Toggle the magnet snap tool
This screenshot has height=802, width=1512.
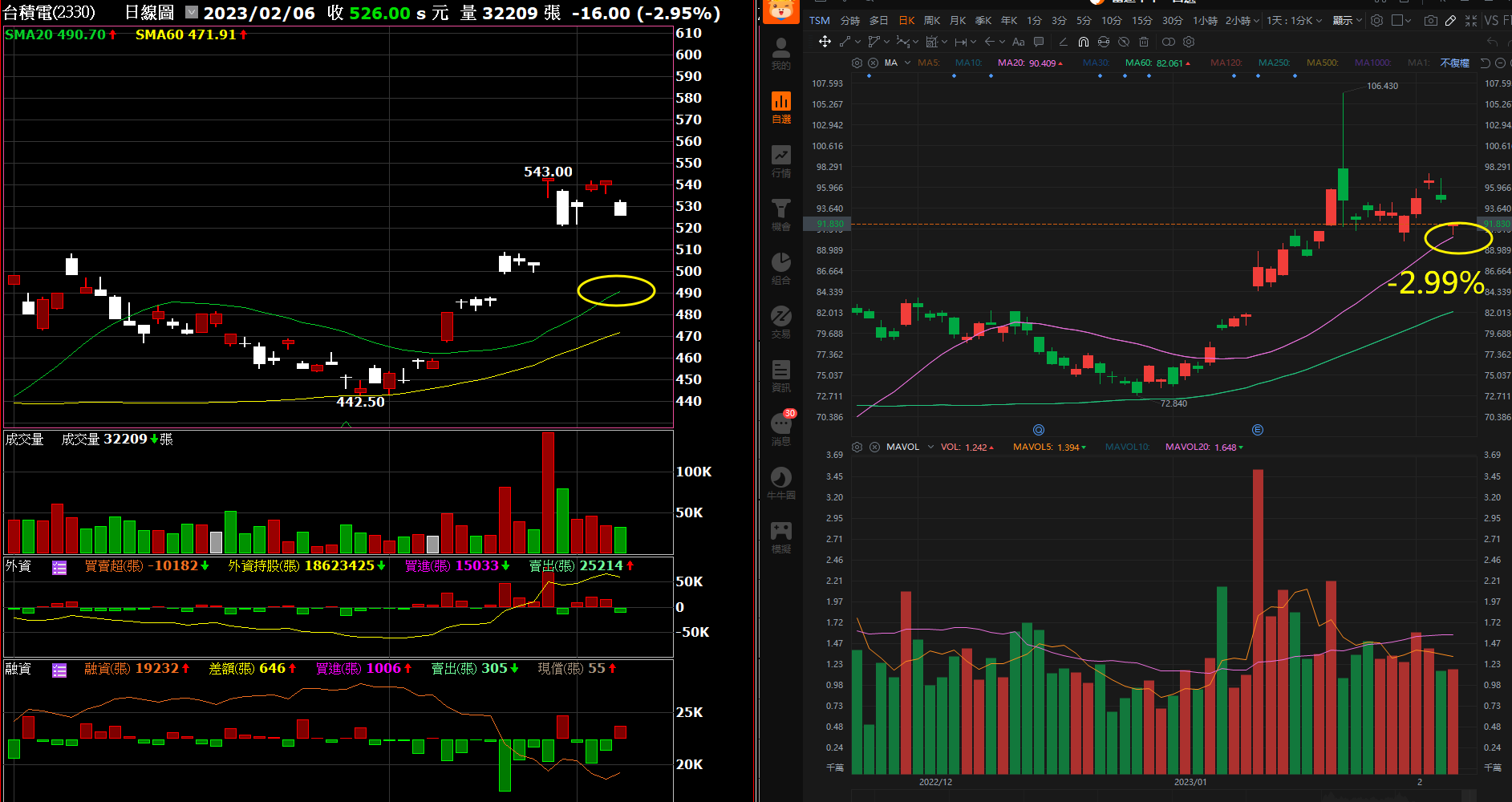1084,42
